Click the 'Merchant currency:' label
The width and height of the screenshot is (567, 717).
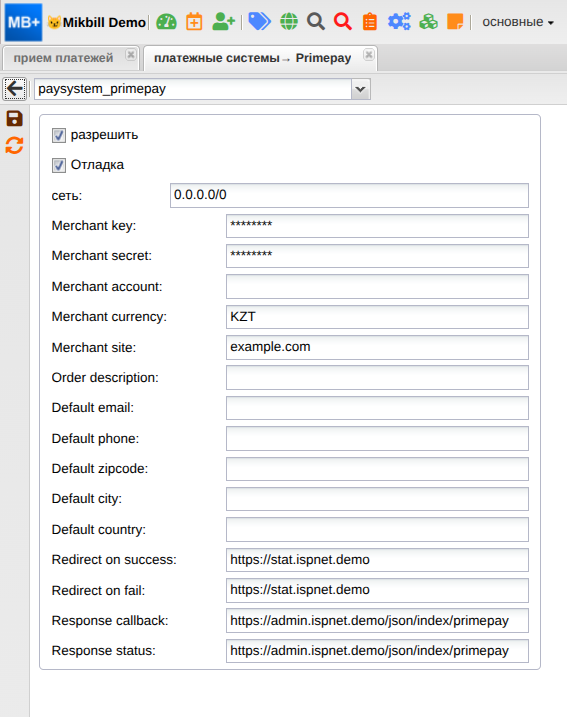tap(109, 316)
